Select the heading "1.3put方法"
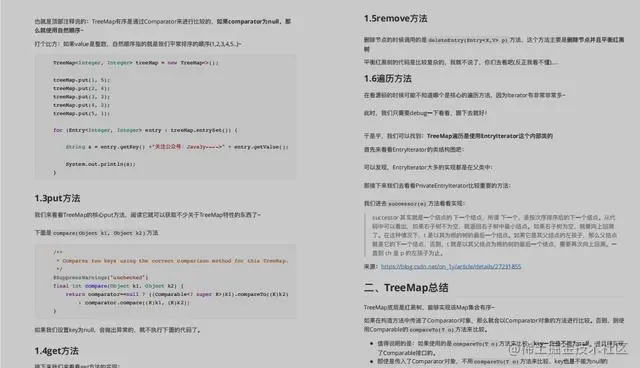The image size is (640, 368). click(57, 198)
